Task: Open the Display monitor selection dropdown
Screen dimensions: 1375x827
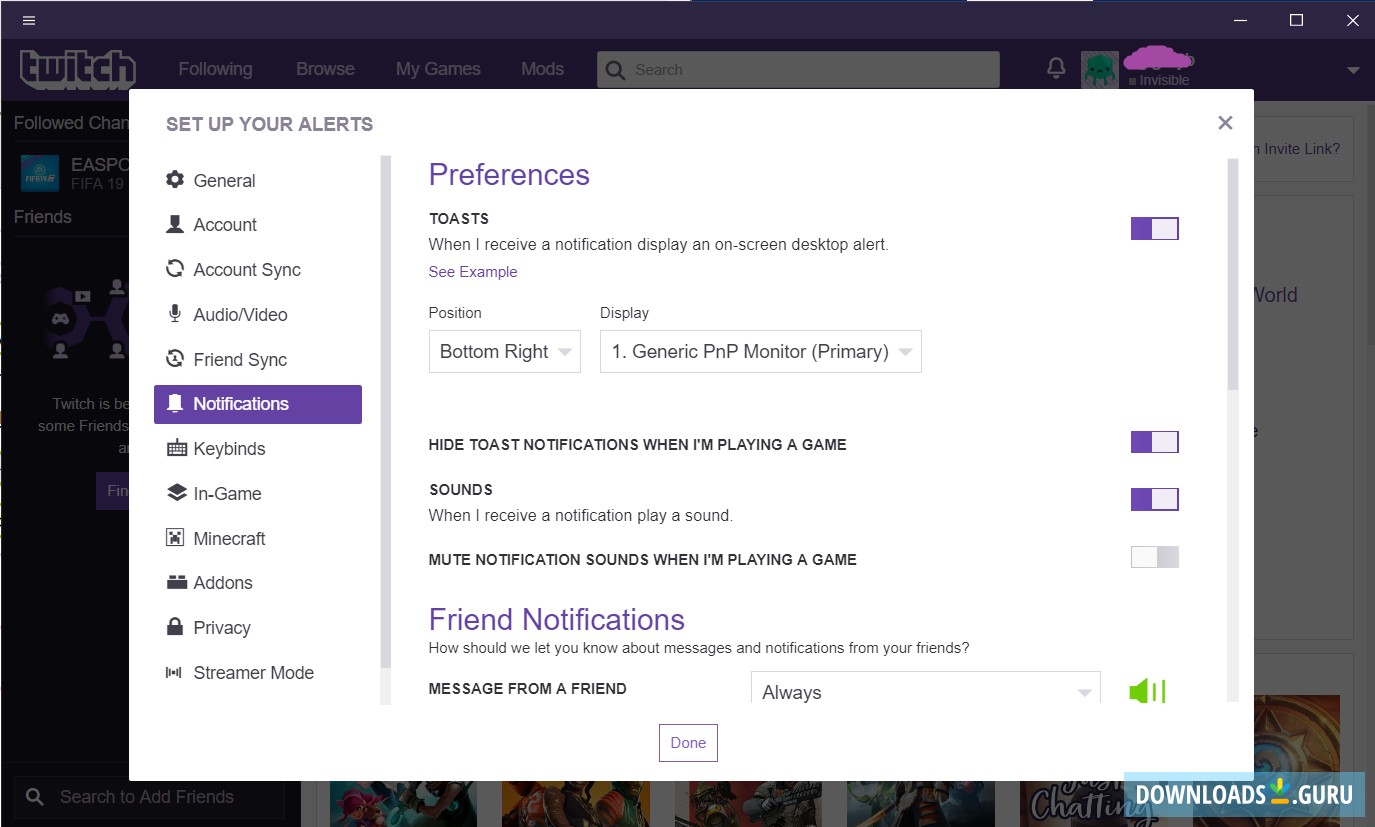Action: point(760,351)
